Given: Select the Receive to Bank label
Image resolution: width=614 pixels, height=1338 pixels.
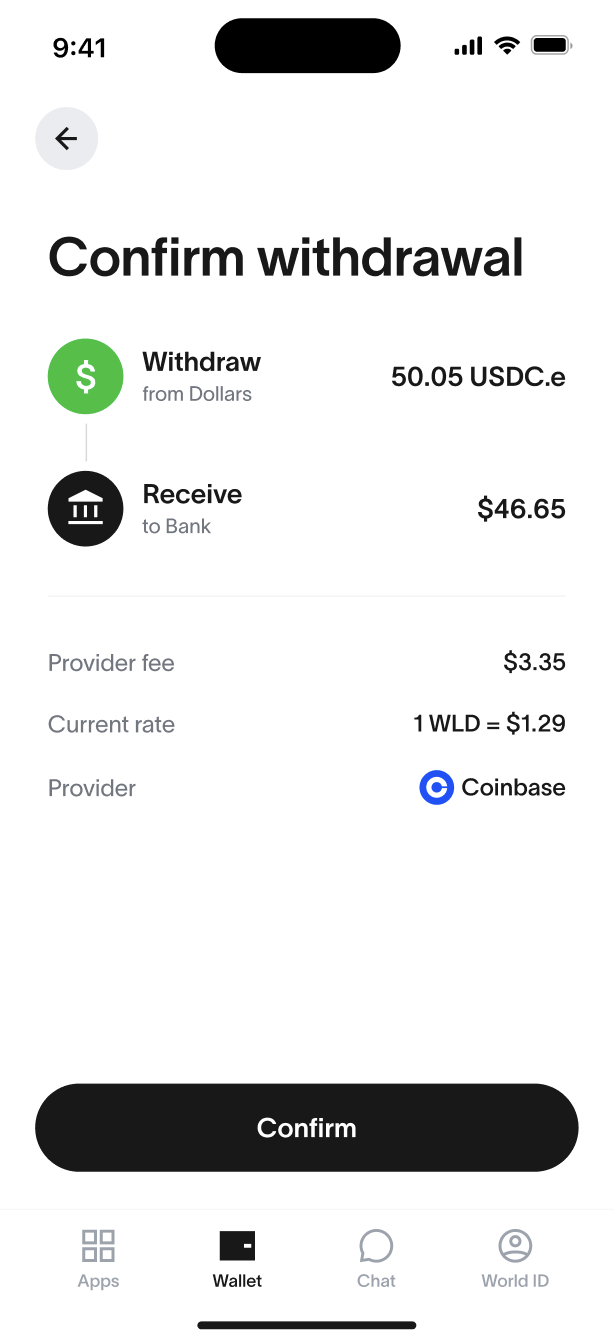Looking at the screenshot, I should (x=192, y=509).
